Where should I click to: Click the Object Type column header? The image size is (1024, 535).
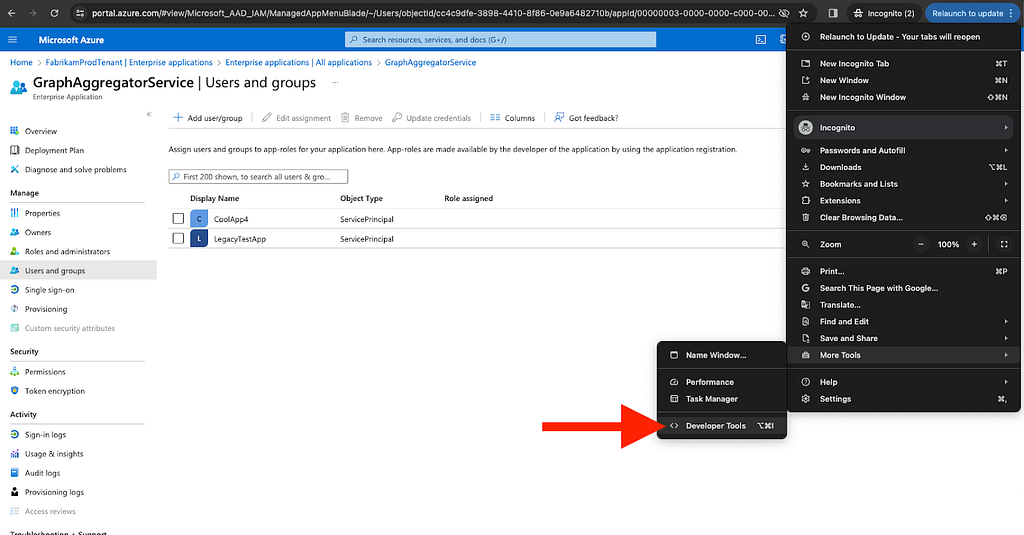[361, 199]
